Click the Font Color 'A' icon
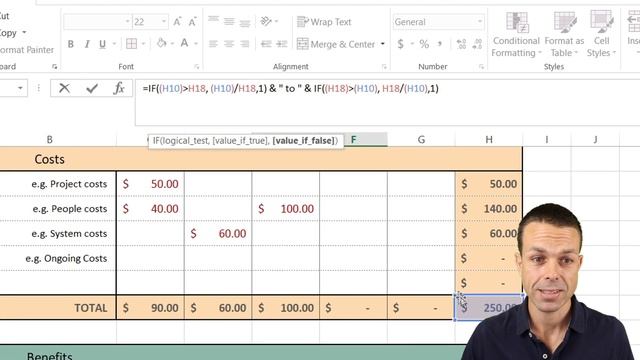The image size is (640, 360). (184, 43)
